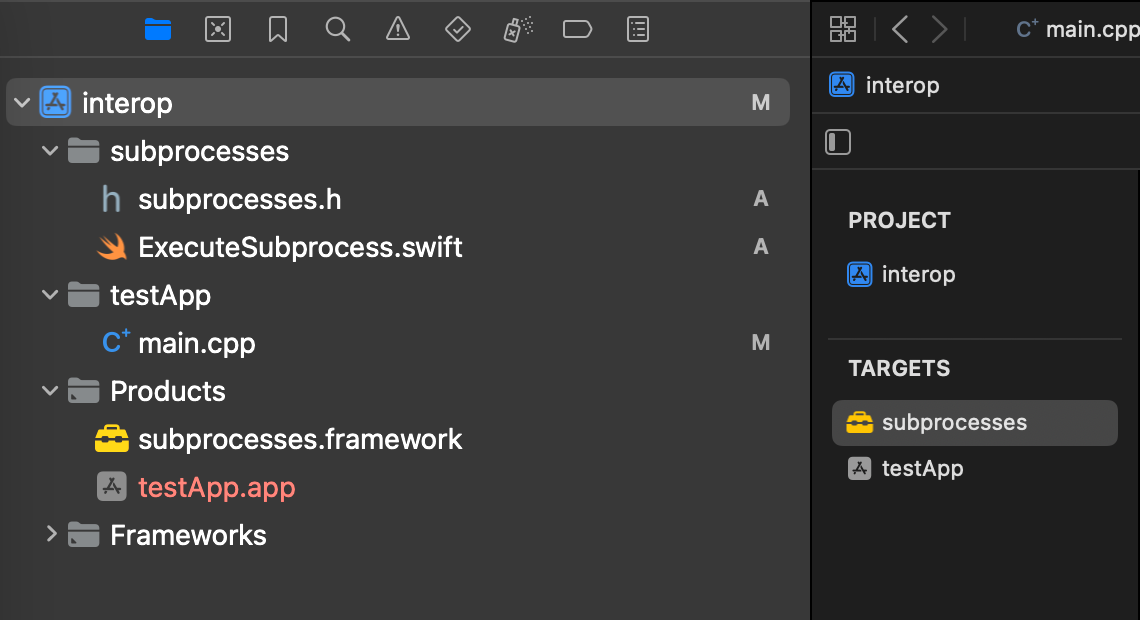Go back in editor history

[900, 30]
